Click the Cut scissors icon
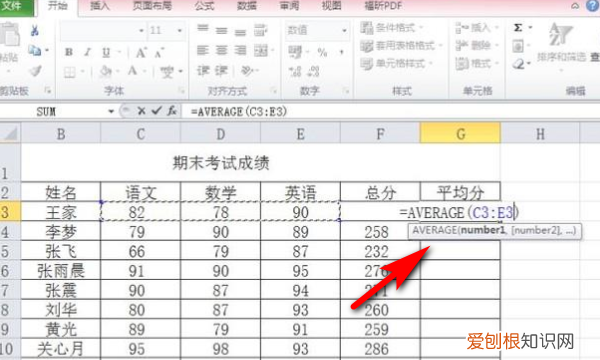Screen dimensions: 600x360 pyautogui.click(x=34, y=30)
